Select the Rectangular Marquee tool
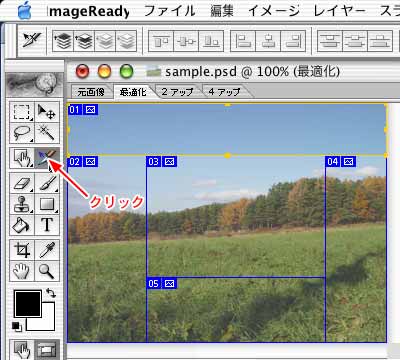 pyautogui.click(x=22, y=112)
